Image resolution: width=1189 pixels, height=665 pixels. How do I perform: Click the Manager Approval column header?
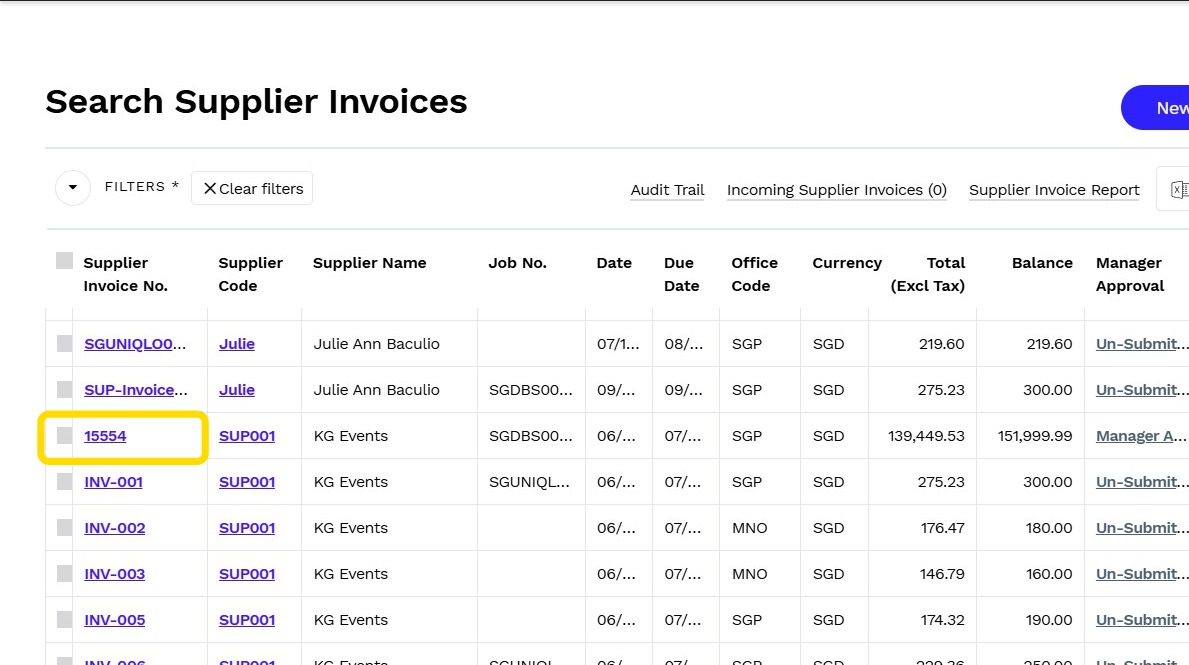click(1130, 274)
